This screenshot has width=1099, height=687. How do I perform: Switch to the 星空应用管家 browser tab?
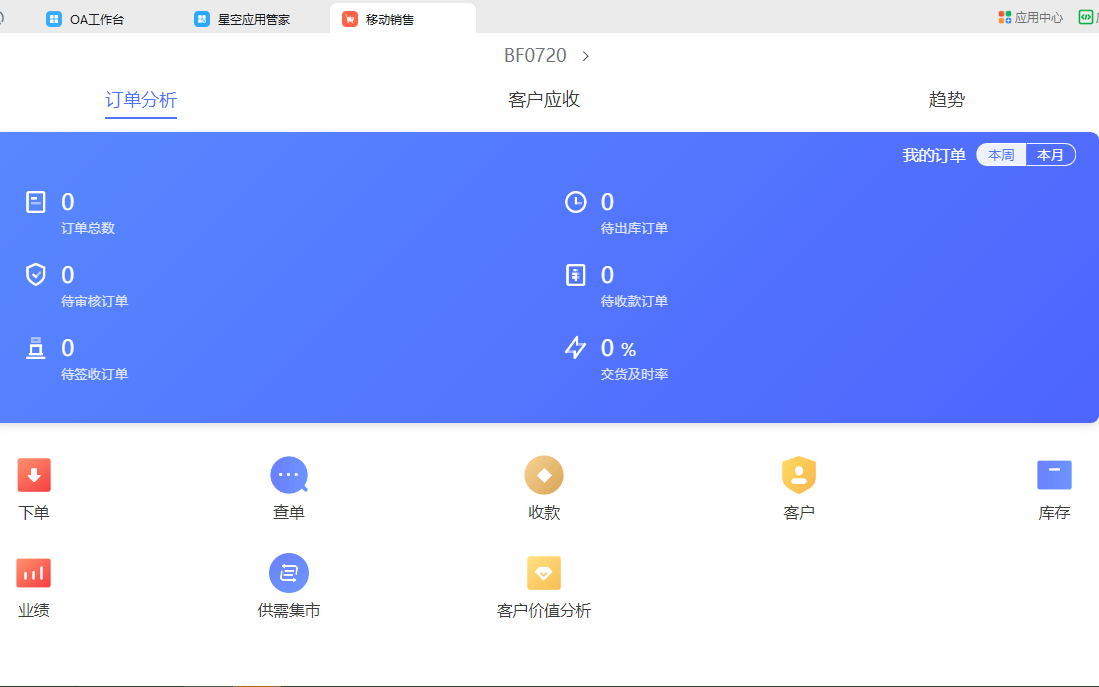pyautogui.click(x=253, y=19)
